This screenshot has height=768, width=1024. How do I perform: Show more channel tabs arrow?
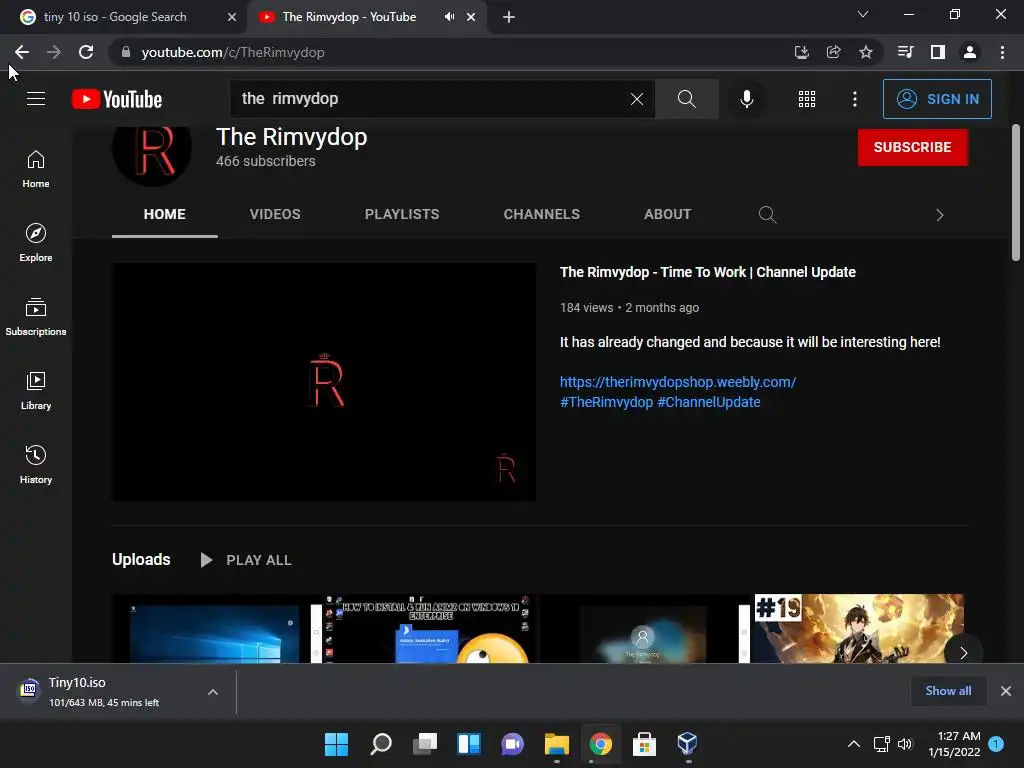[940, 215]
